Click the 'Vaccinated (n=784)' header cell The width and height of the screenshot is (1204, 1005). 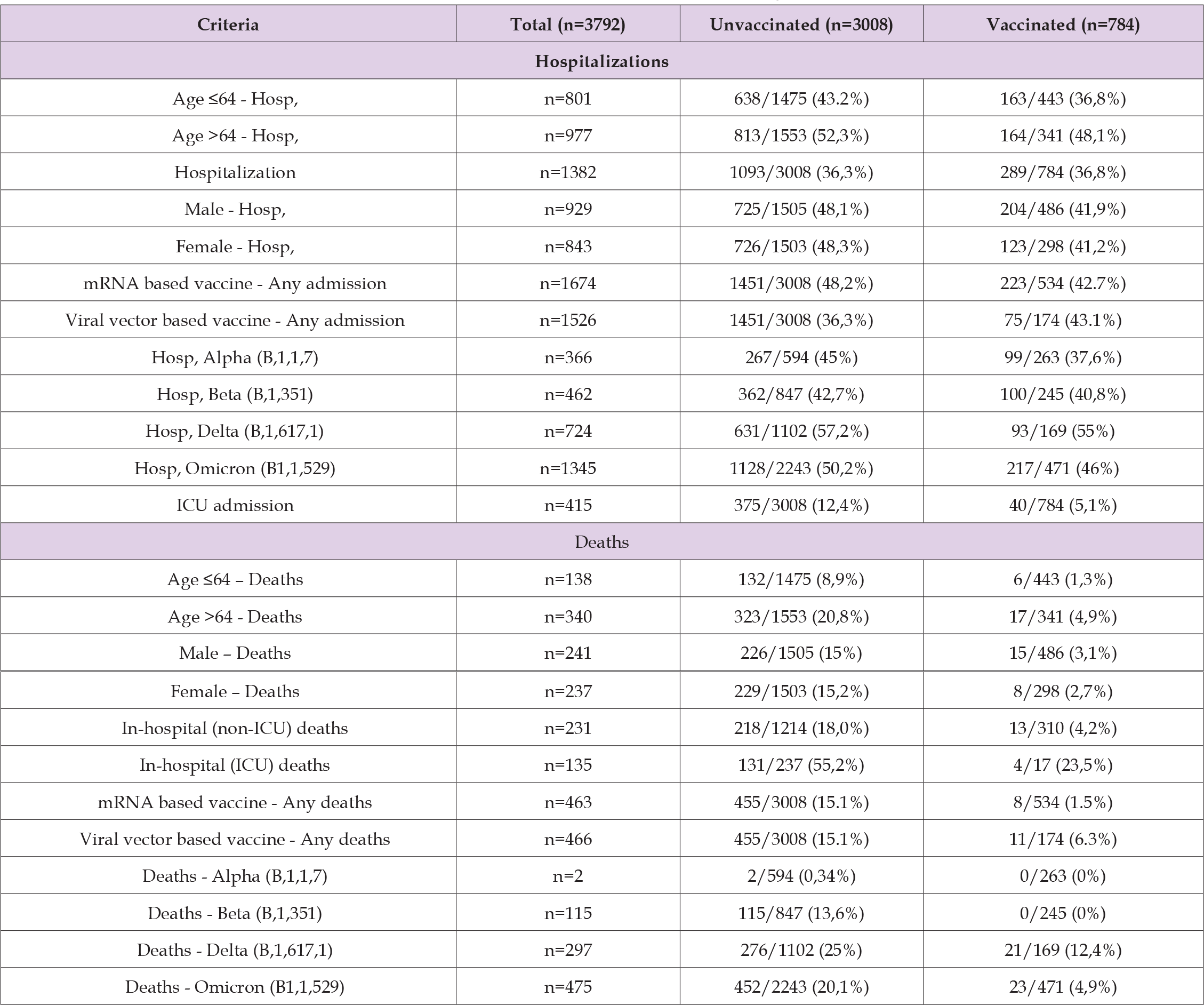point(1063,25)
